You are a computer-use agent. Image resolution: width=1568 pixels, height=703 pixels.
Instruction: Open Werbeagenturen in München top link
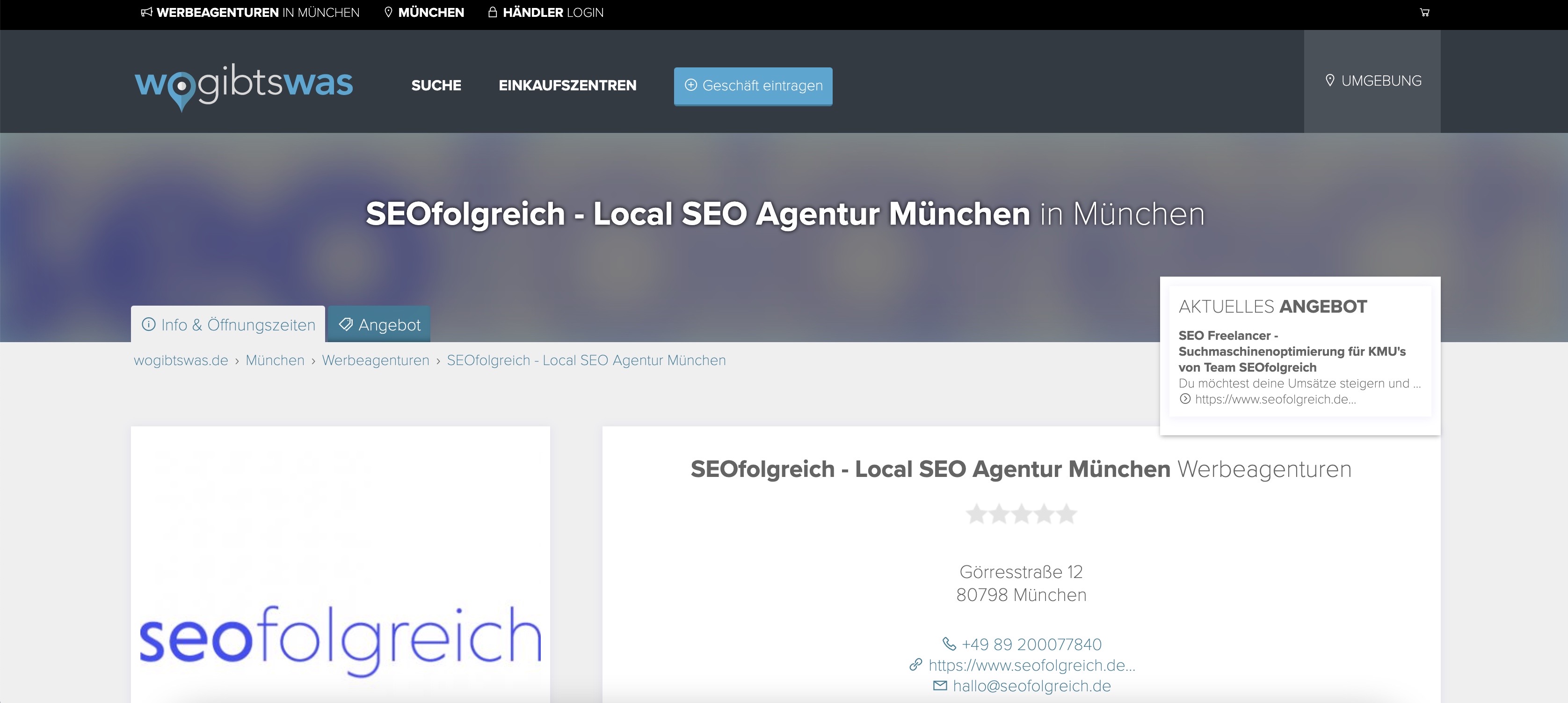click(250, 12)
